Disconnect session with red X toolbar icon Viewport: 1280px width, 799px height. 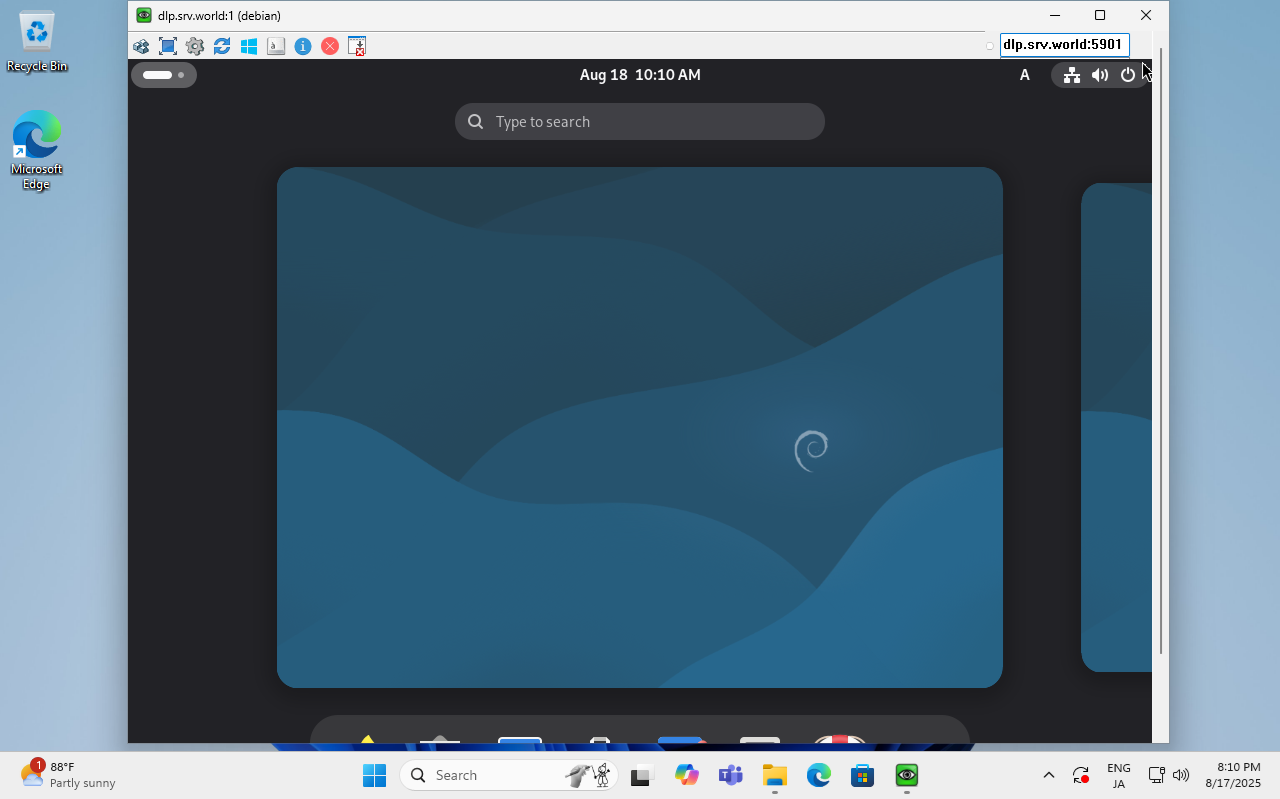tap(330, 46)
